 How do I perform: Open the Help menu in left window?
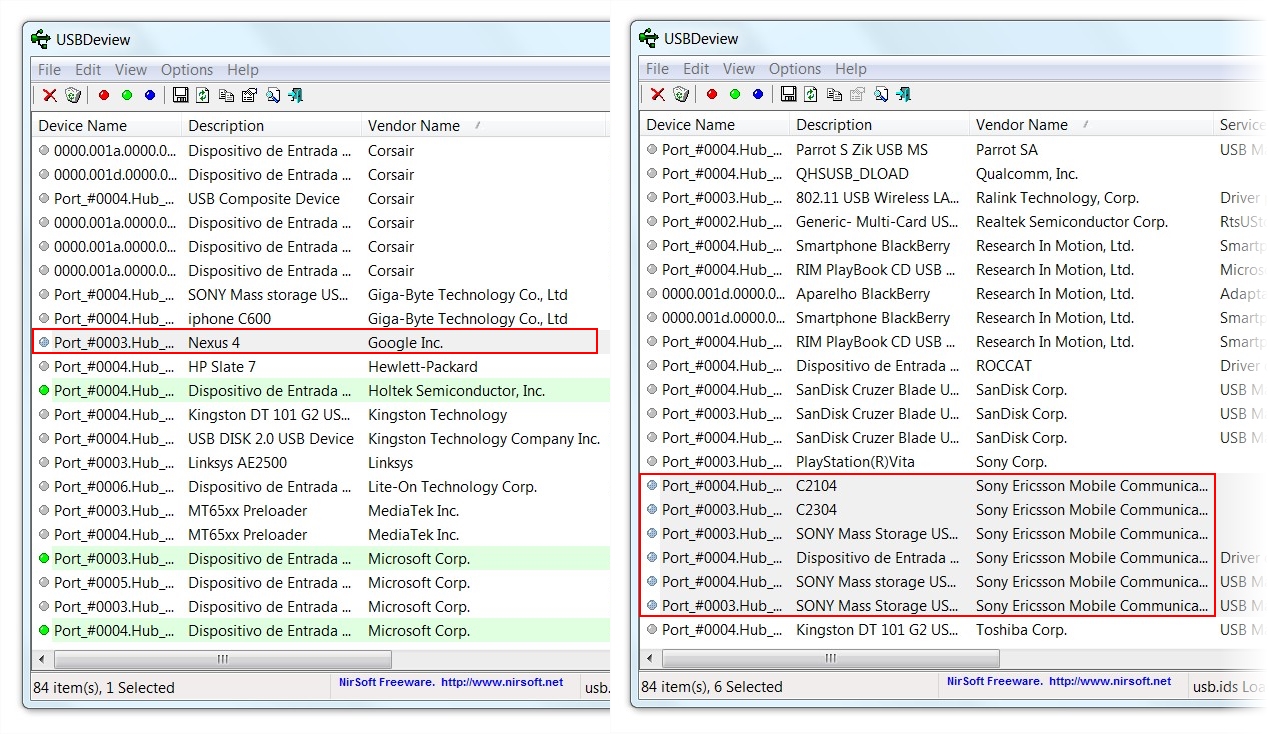click(x=243, y=70)
